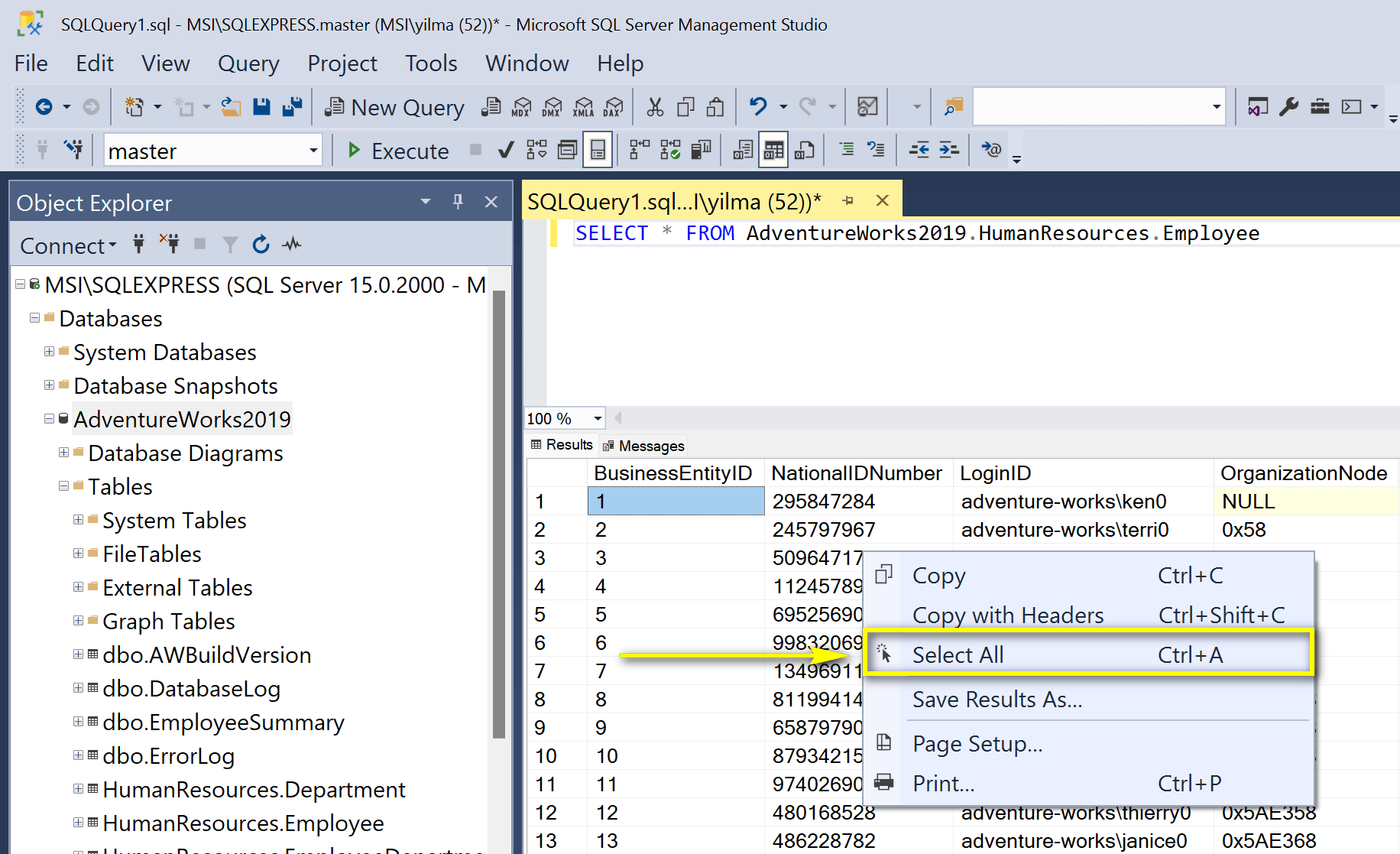Click the Cut scissors icon
The image size is (1400, 854).
click(x=655, y=107)
